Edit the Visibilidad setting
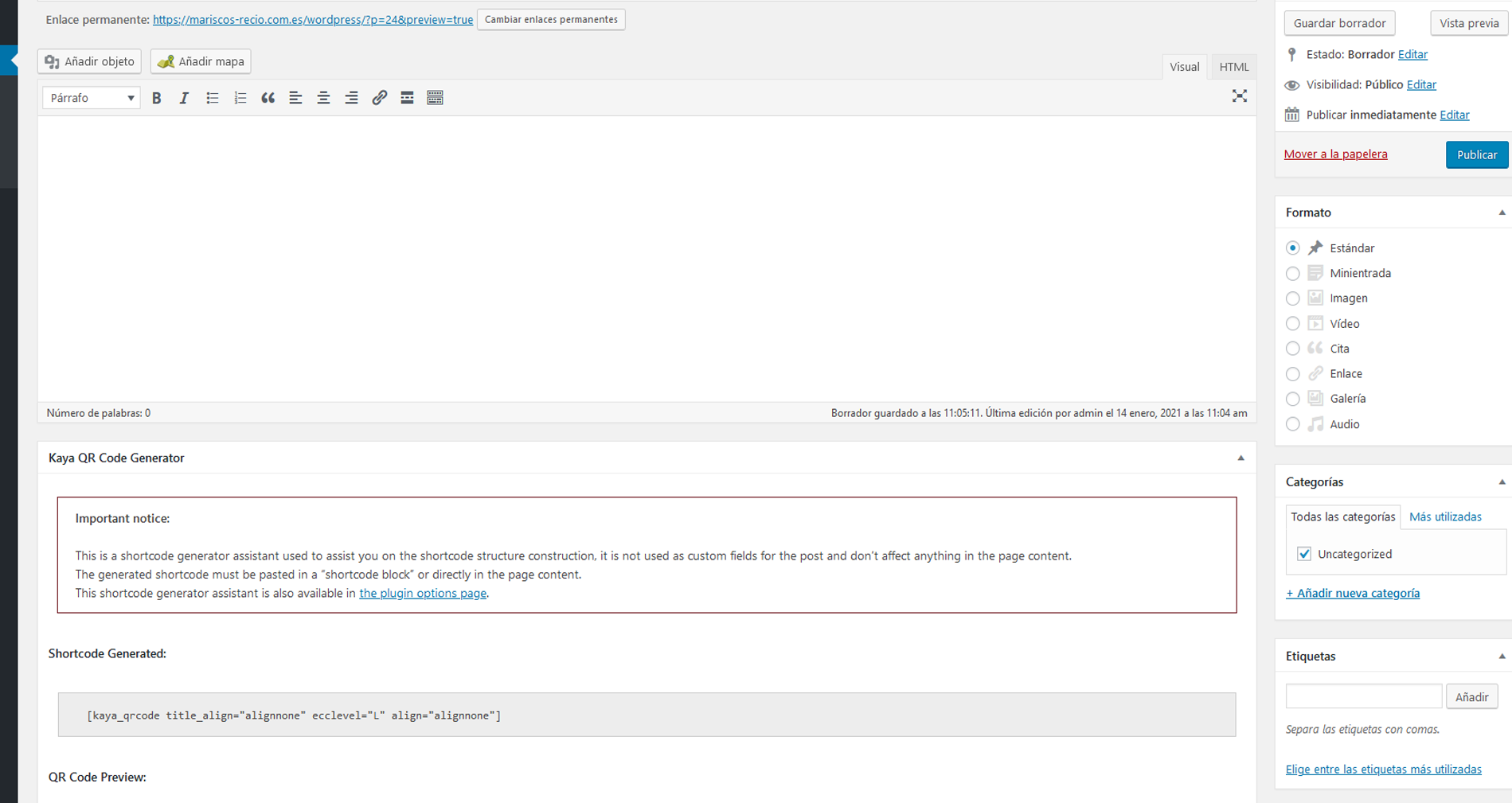 click(1421, 84)
